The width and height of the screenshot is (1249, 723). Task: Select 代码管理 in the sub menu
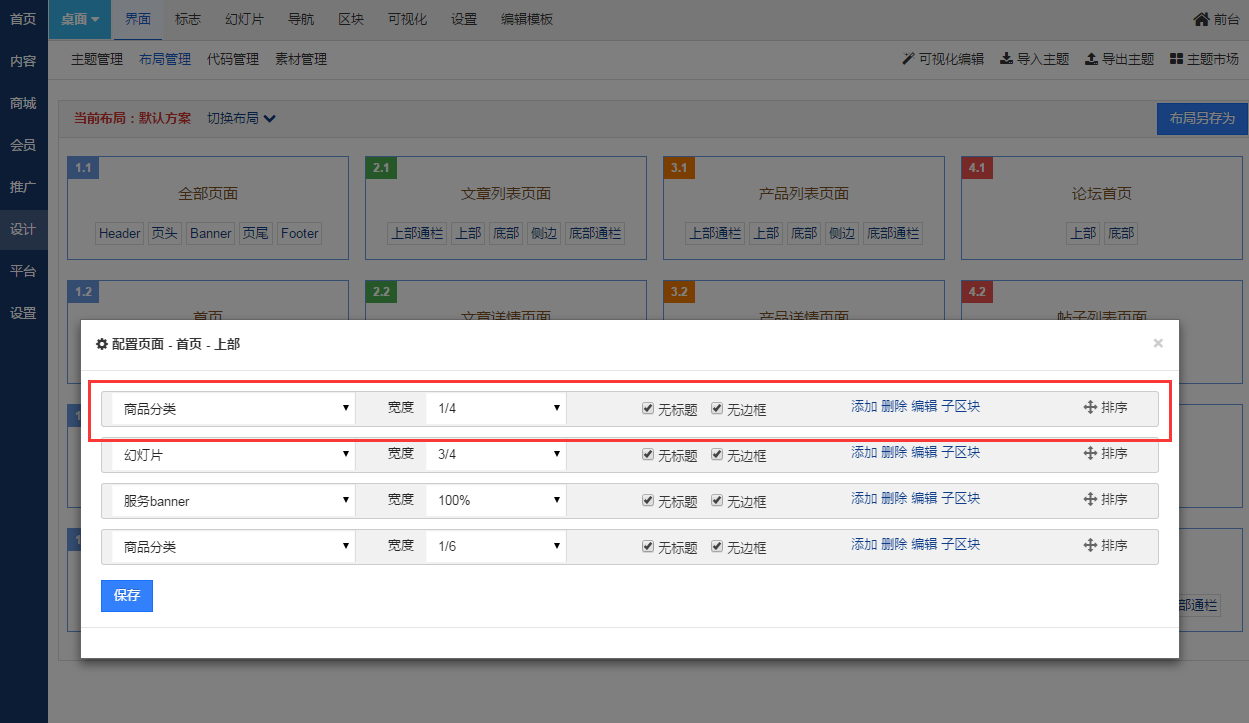[233, 59]
